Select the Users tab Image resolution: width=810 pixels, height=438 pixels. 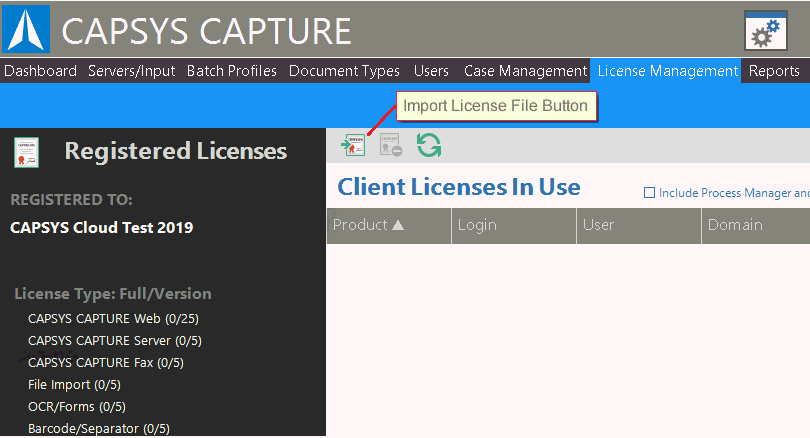coord(431,71)
